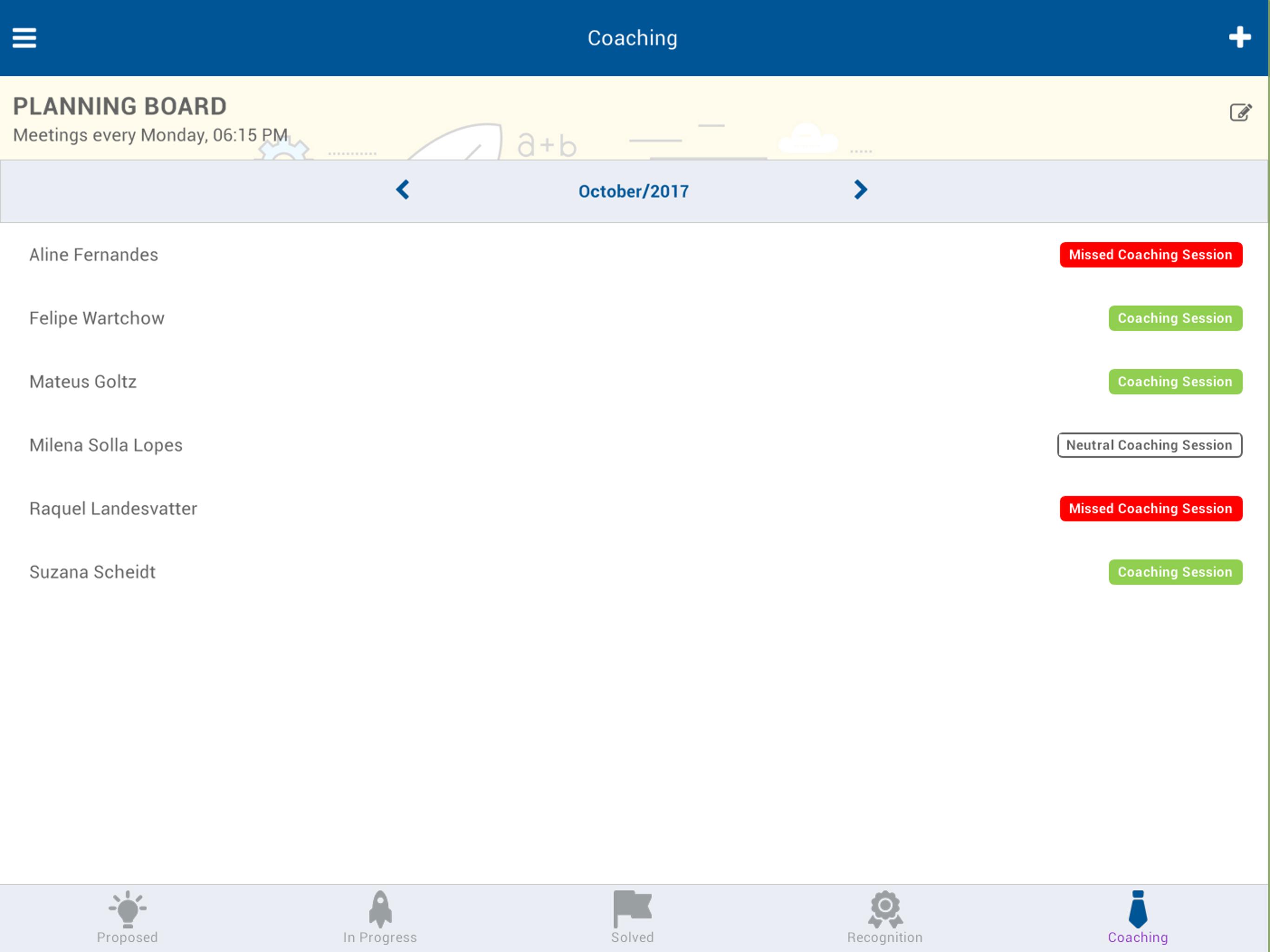This screenshot has width=1270, height=952.
Task: Switch to the Recognition tab
Action: pyautogui.click(x=885, y=918)
